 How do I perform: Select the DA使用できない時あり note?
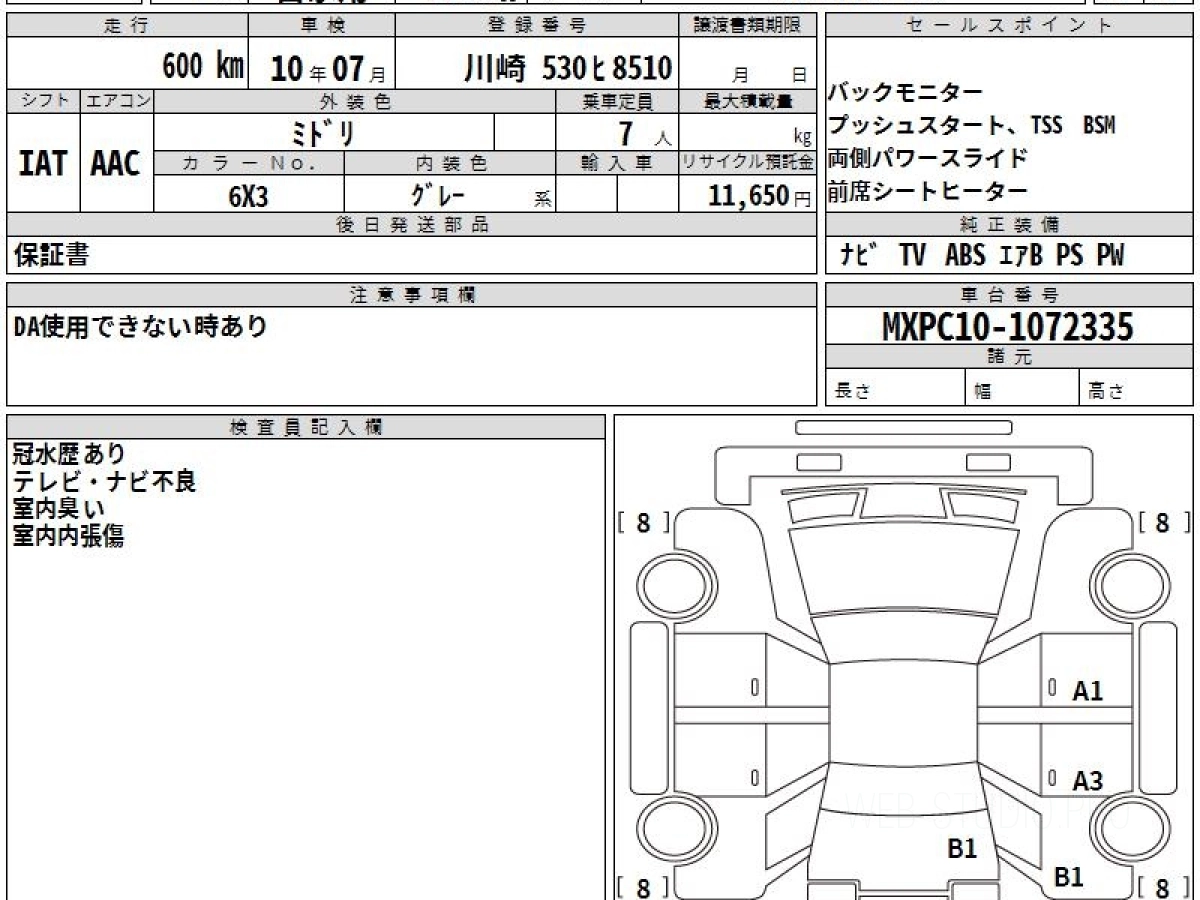click(x=141, y=327)
